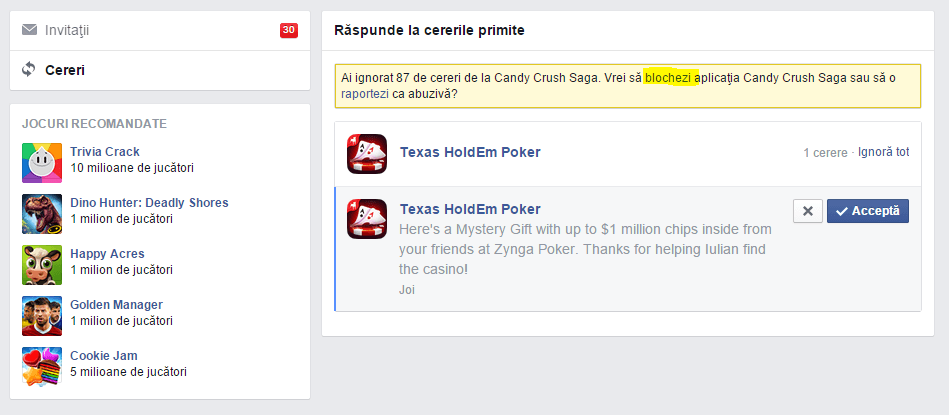
Task: Click the 5 milioane de jucători text
Action: 128,371
